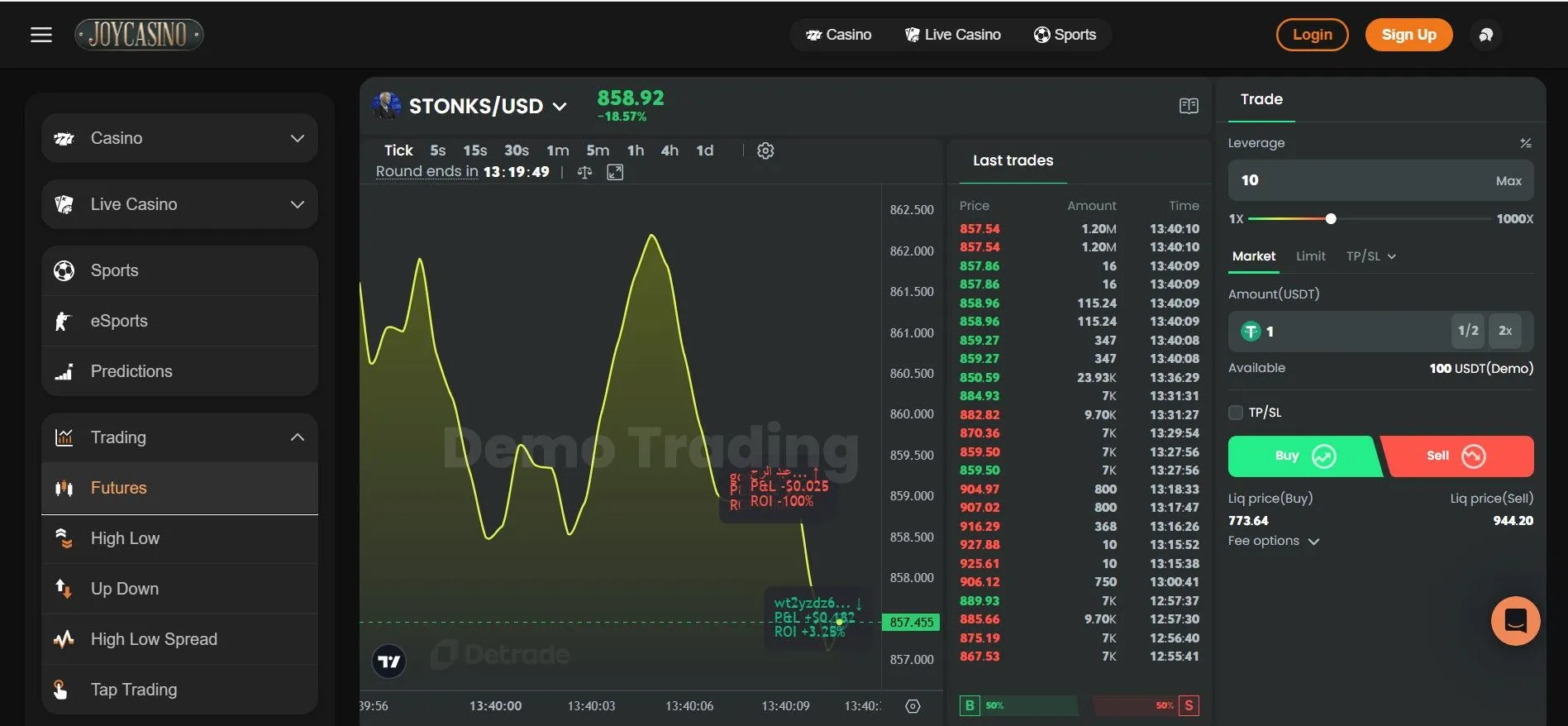Open the support headset icon in header
Viewport: 1568px width, 726px height.
pyautogui.click(x=1485, y=35)
